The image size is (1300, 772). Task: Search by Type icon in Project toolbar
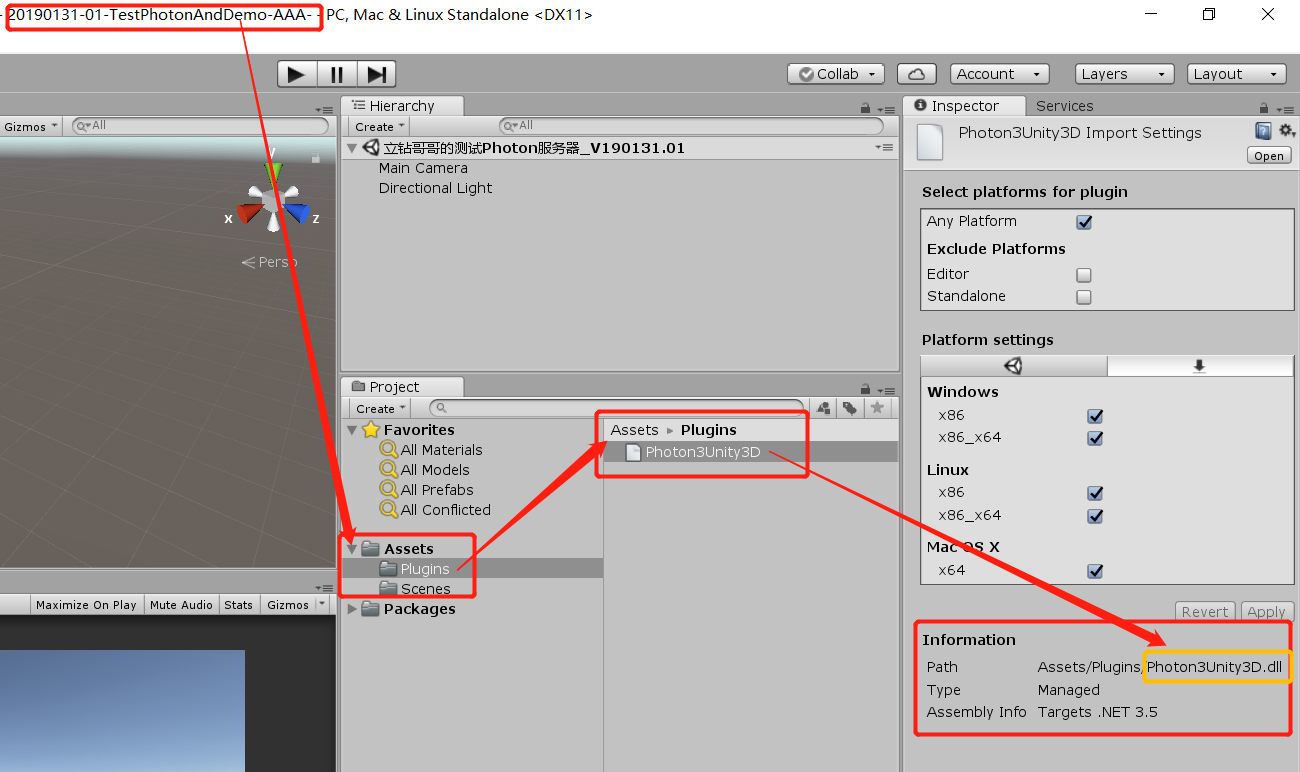tap(824, 408)
